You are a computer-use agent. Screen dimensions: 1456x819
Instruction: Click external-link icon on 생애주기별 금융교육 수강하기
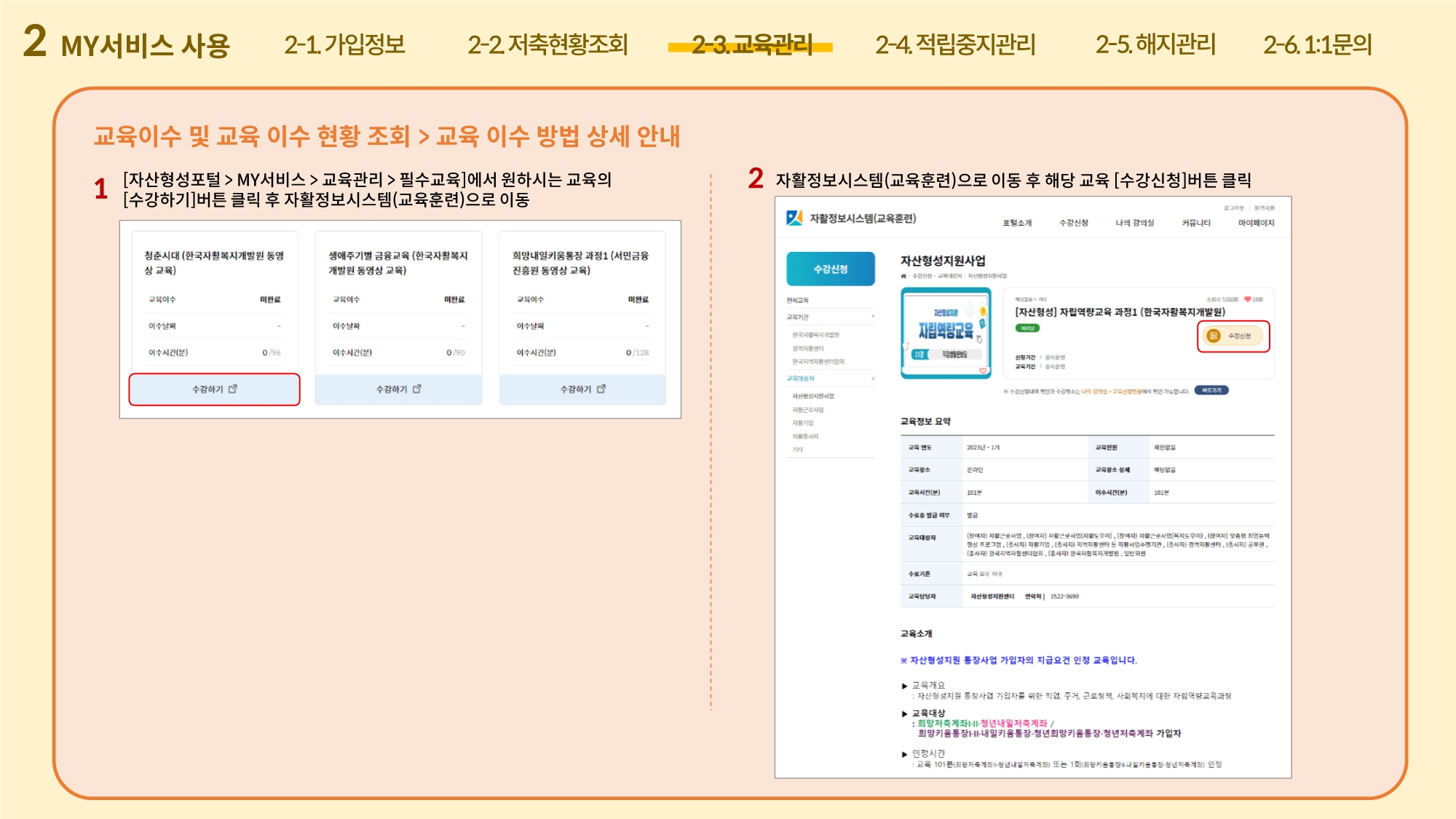point(417,389)
